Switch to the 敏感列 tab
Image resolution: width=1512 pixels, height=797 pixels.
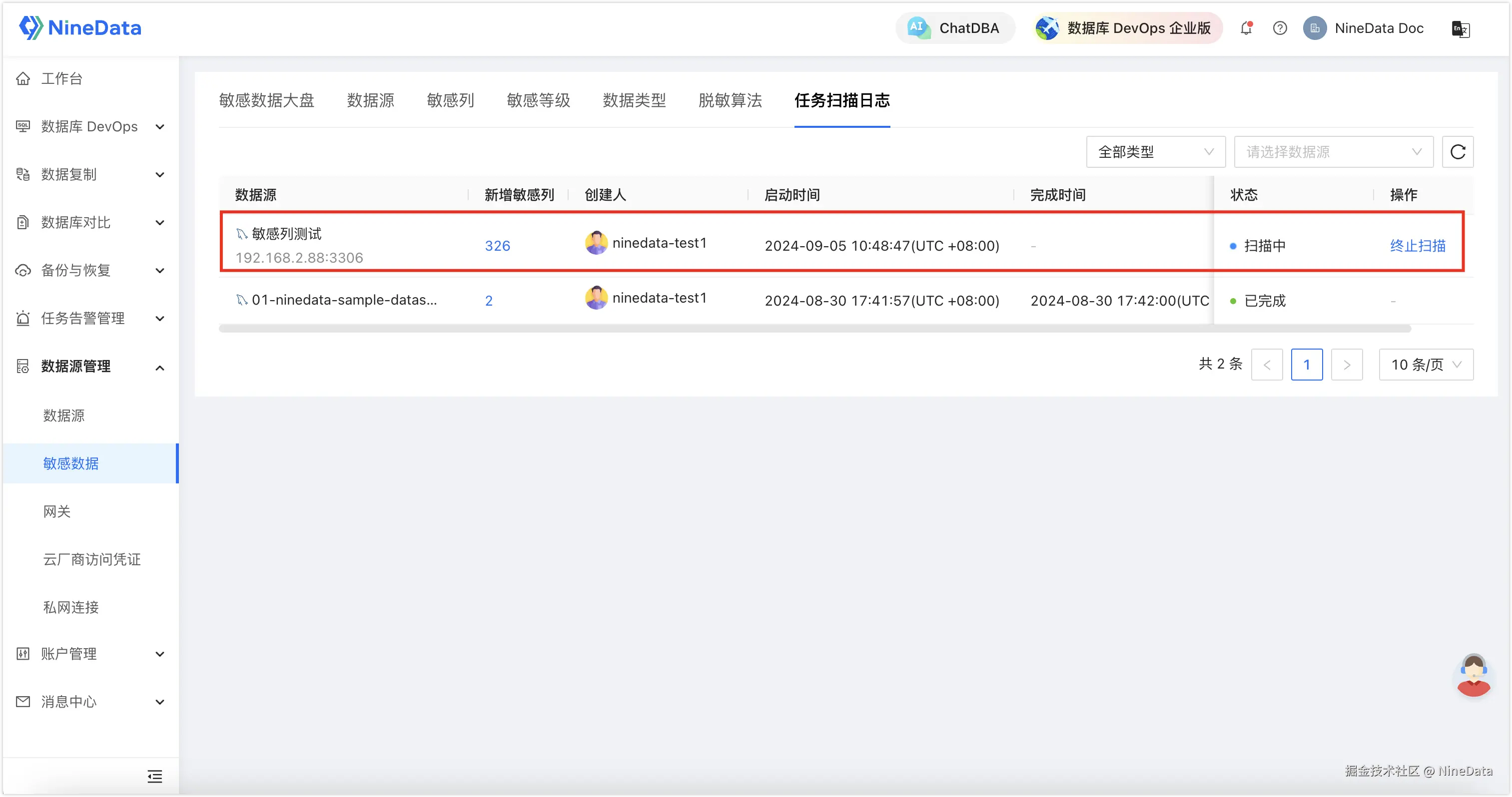tap(450, 100)
